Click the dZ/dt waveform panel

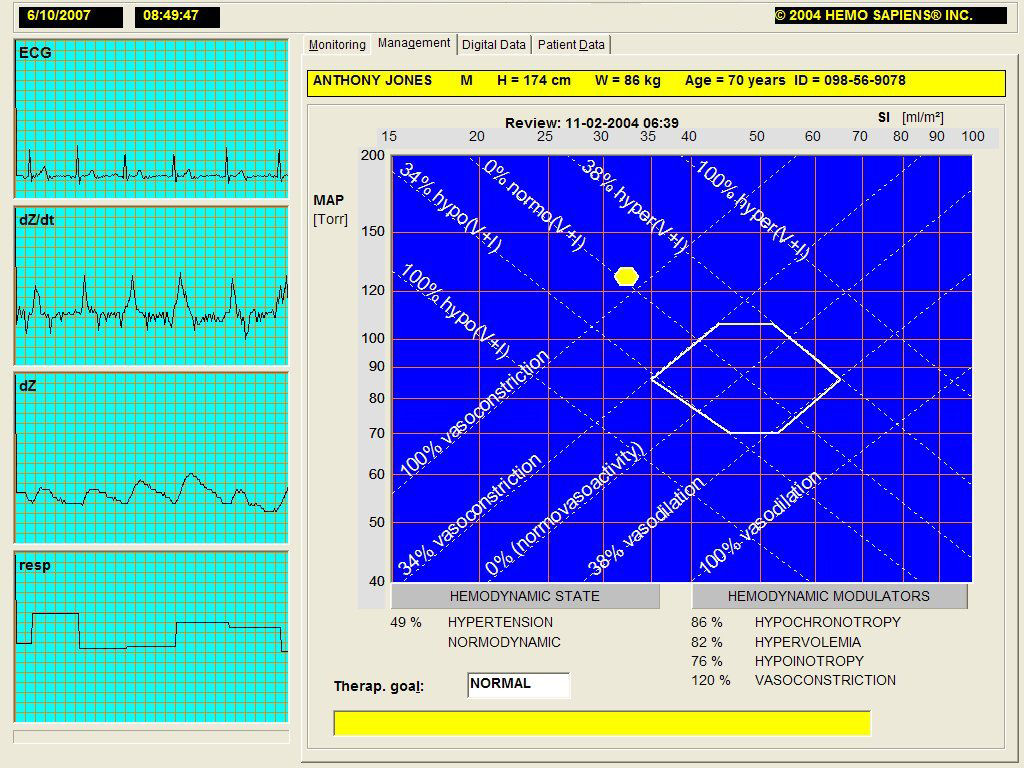(x=151, y=286)
